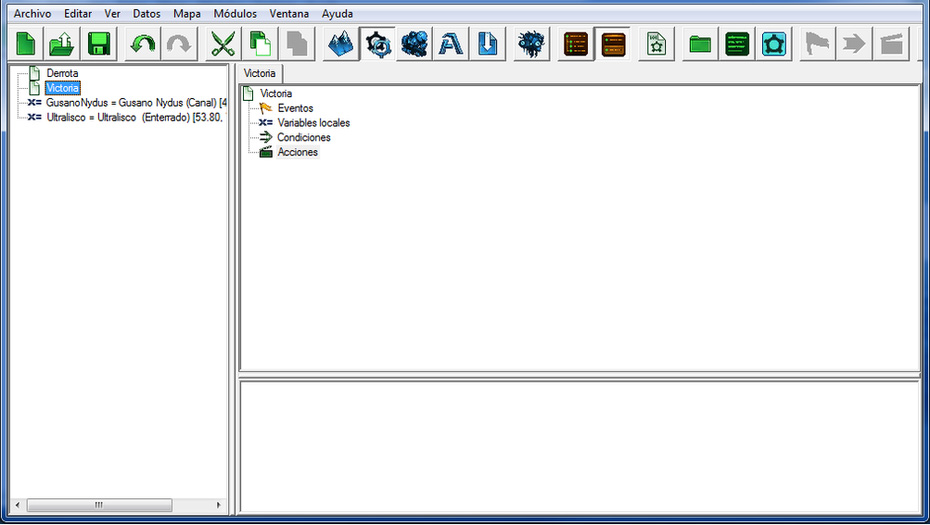
Task: Click the Open folder toolbar icon
Action: click(62, 44)
